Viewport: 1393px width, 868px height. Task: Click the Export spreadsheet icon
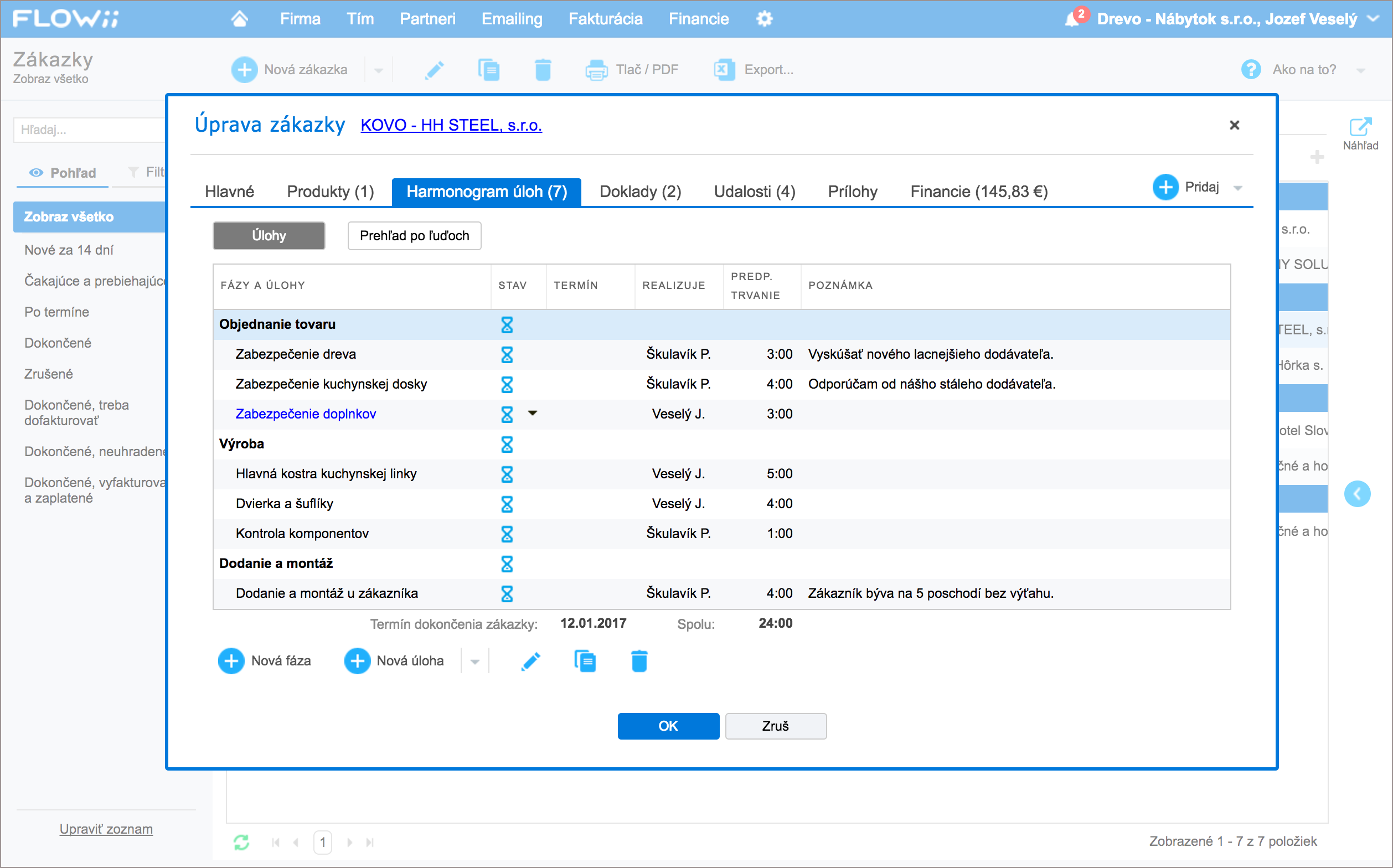tap(724, 70)
